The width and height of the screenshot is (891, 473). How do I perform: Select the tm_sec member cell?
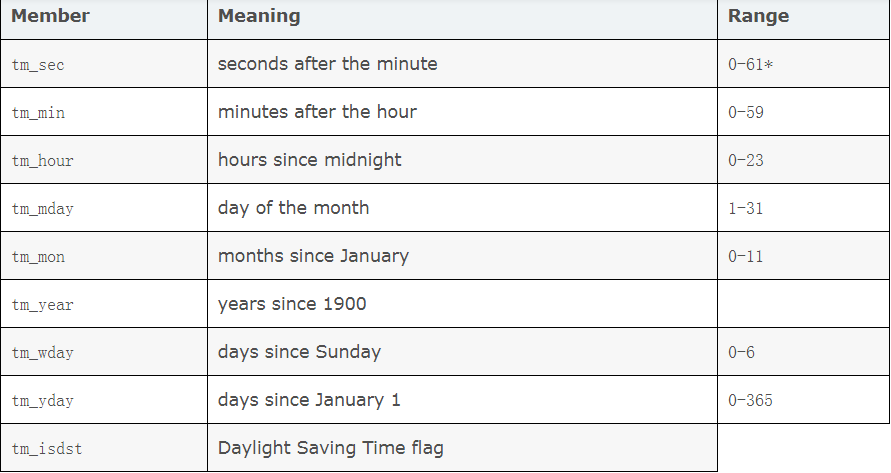(x=104, y=64)
